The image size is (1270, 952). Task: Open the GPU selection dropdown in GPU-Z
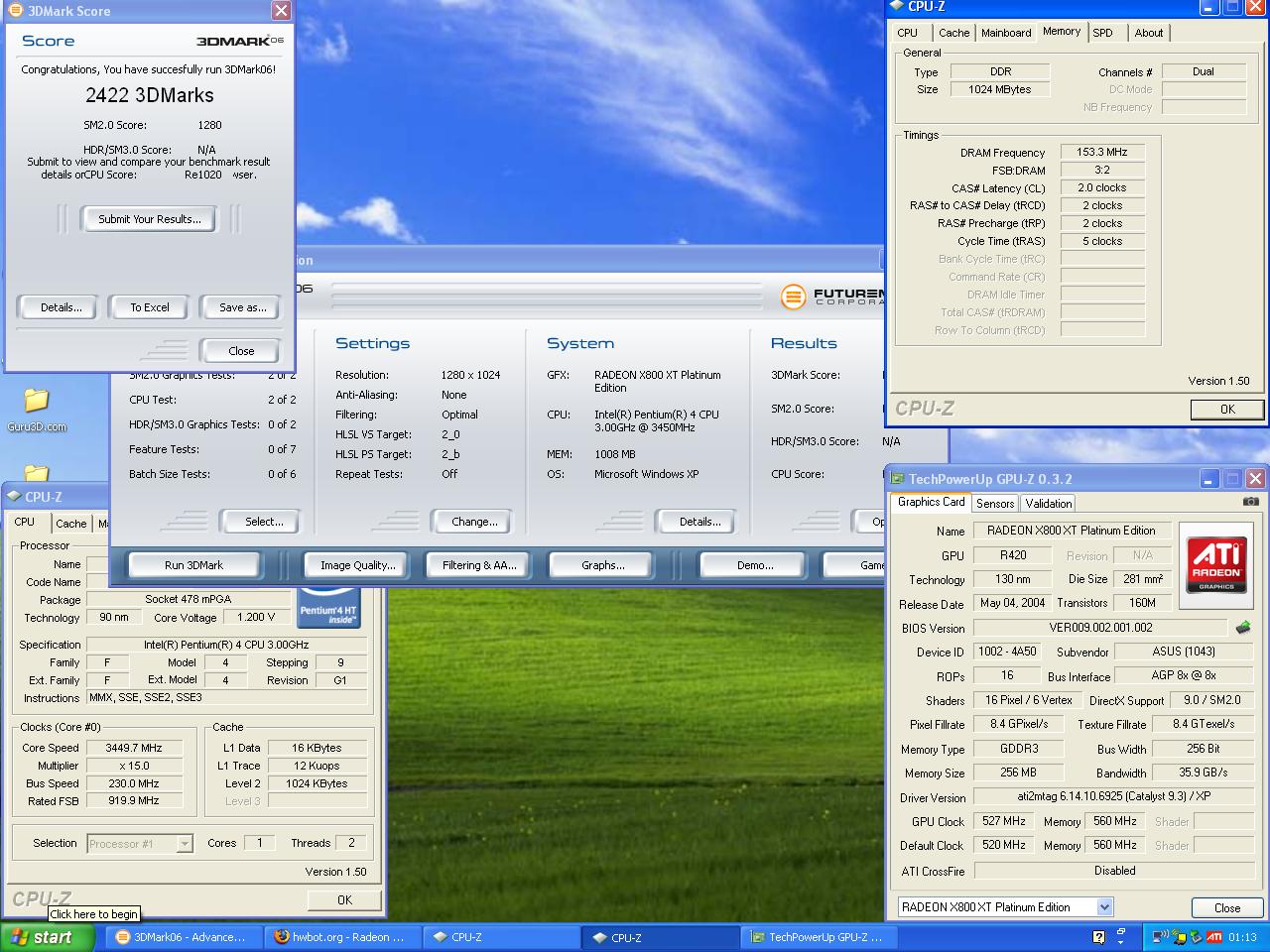(1104, 906)
